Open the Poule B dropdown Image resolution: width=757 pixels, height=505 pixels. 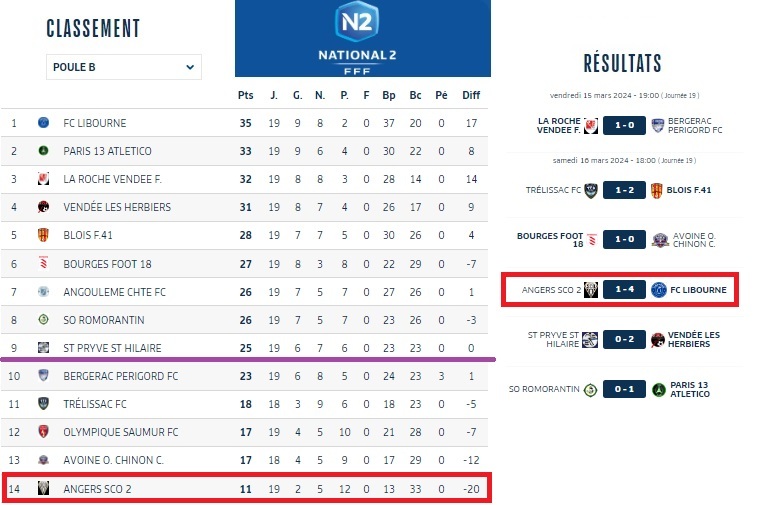[x=124, y=68]
